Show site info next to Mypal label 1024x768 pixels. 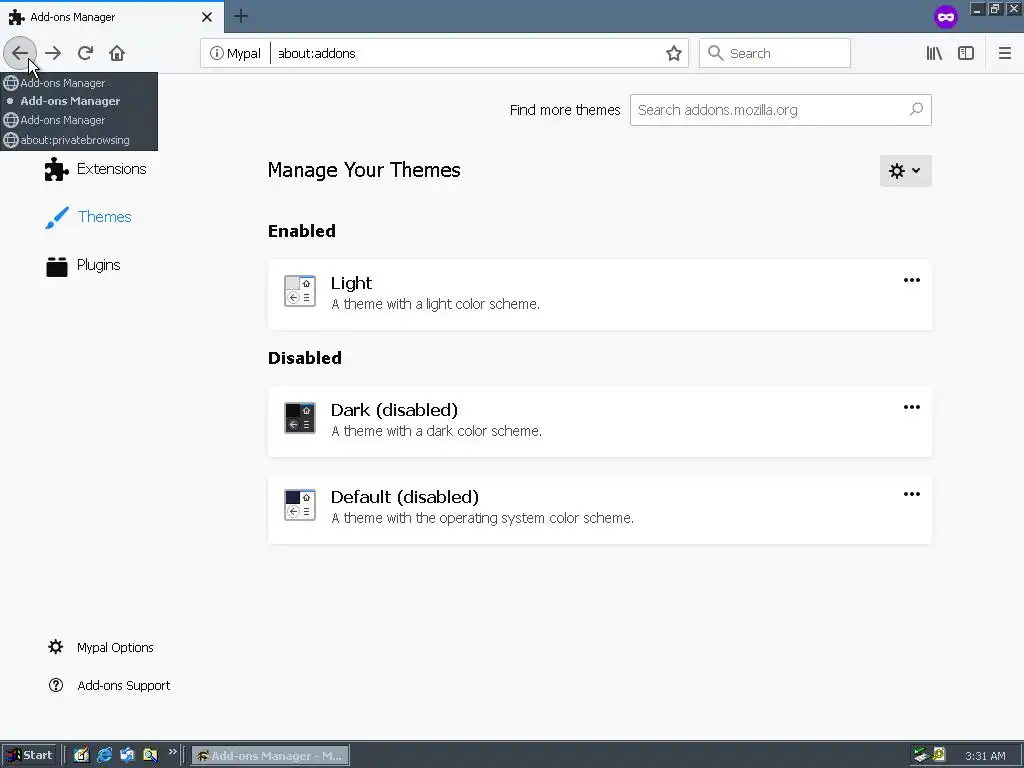tap(216, 53)
